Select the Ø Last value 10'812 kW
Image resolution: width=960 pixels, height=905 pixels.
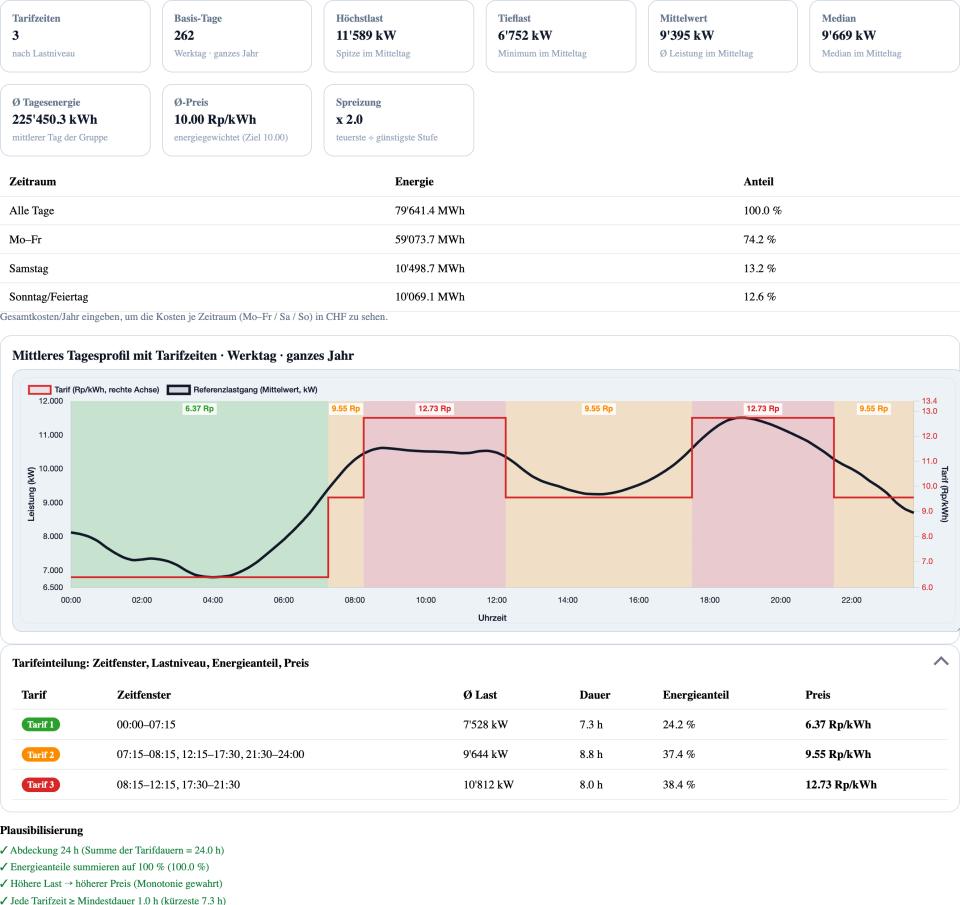tap(489, 784)
